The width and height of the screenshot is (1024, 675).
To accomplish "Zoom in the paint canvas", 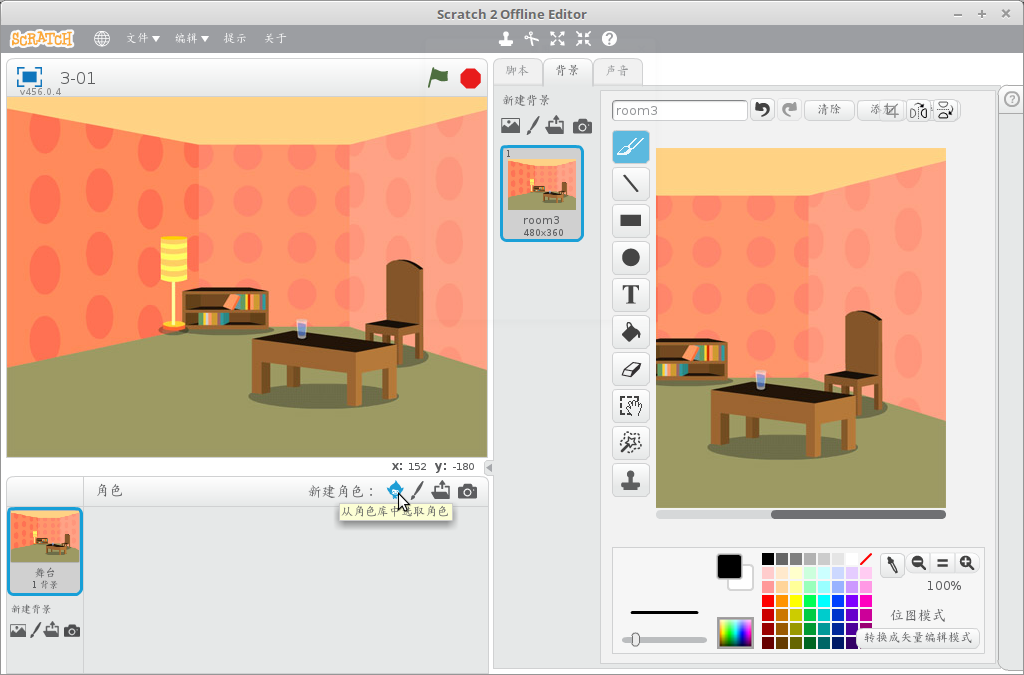I will (x=967, y=563).
